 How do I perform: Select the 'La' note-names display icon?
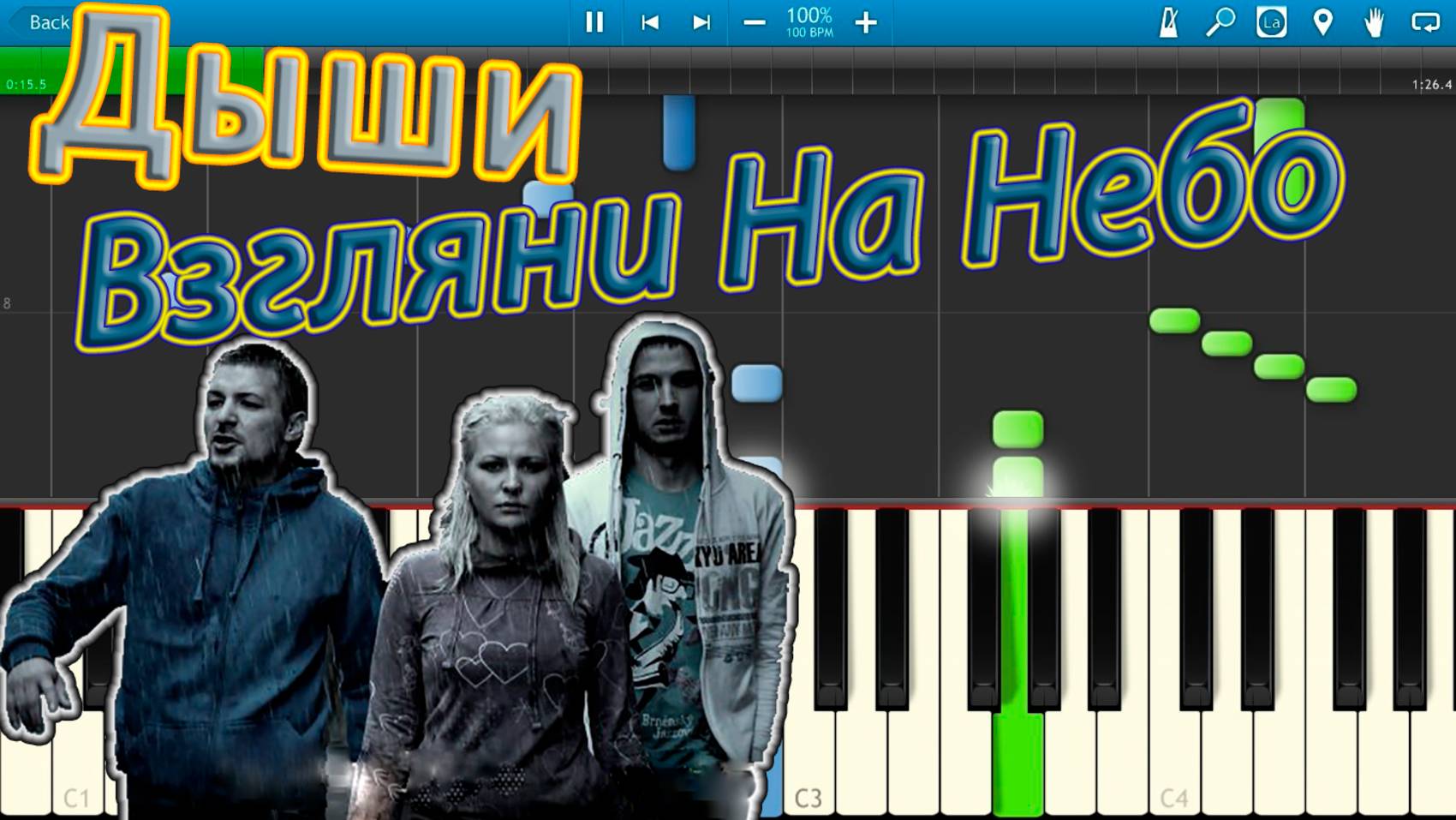[1270, 23]
